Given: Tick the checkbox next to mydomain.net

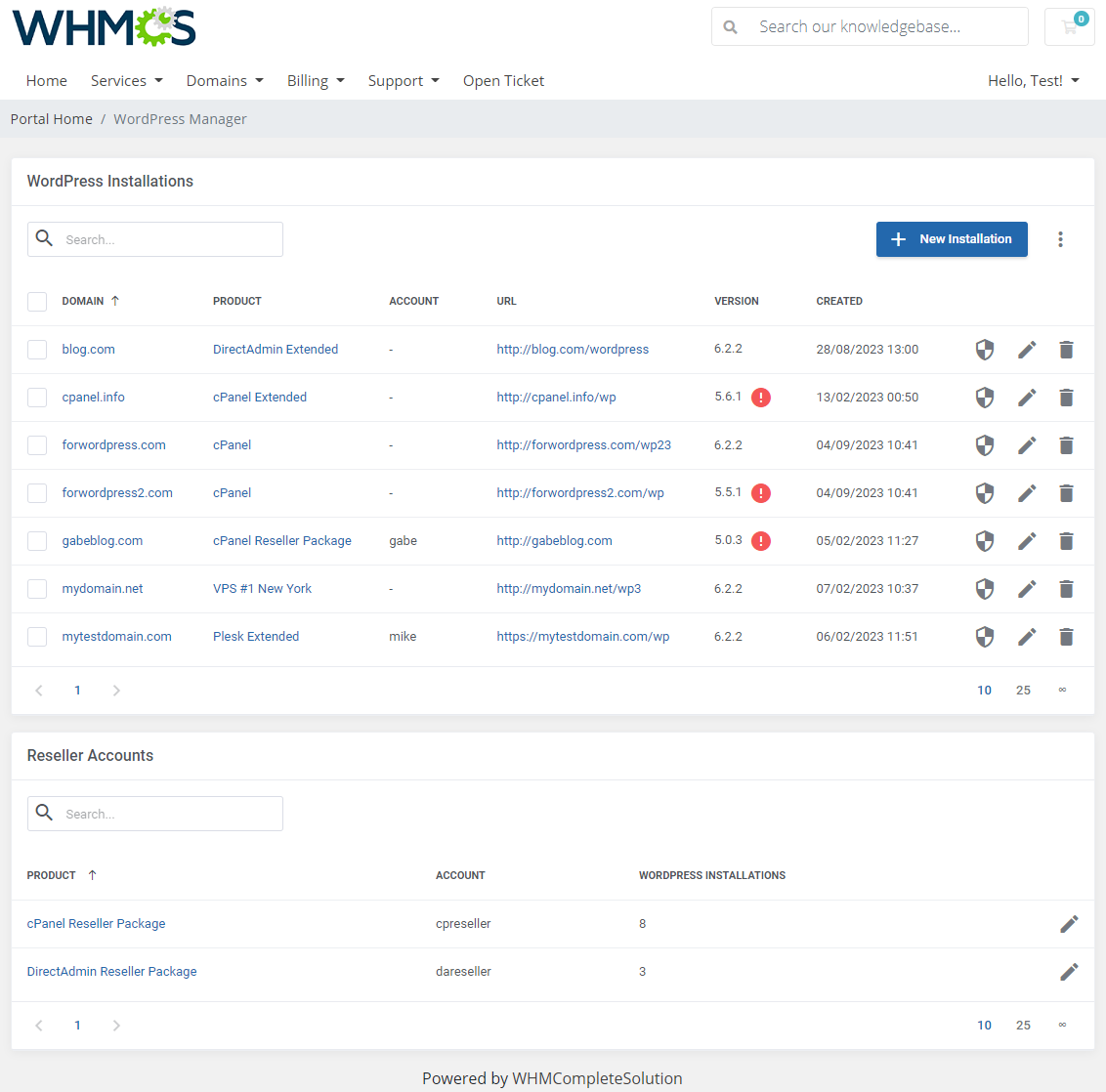Looking at the screenshot, I should click(36, 588).
